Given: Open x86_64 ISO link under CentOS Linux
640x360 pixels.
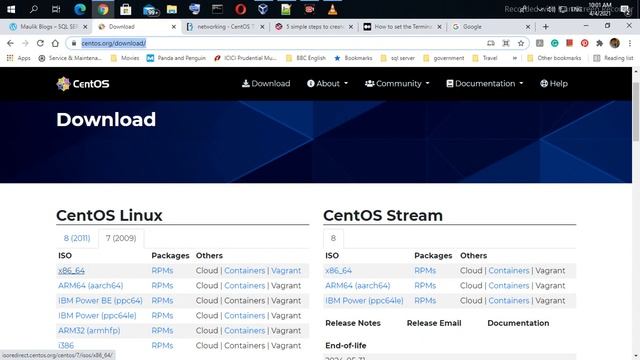Looking at the screenshot, I should pyautogui.click(x=71, y=271).
